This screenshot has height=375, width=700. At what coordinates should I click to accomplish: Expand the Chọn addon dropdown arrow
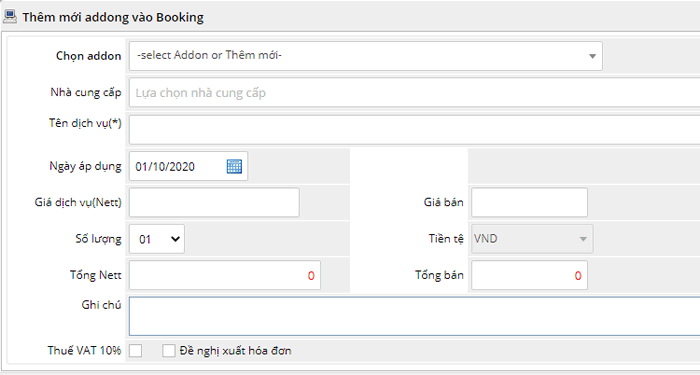point(592,56)
